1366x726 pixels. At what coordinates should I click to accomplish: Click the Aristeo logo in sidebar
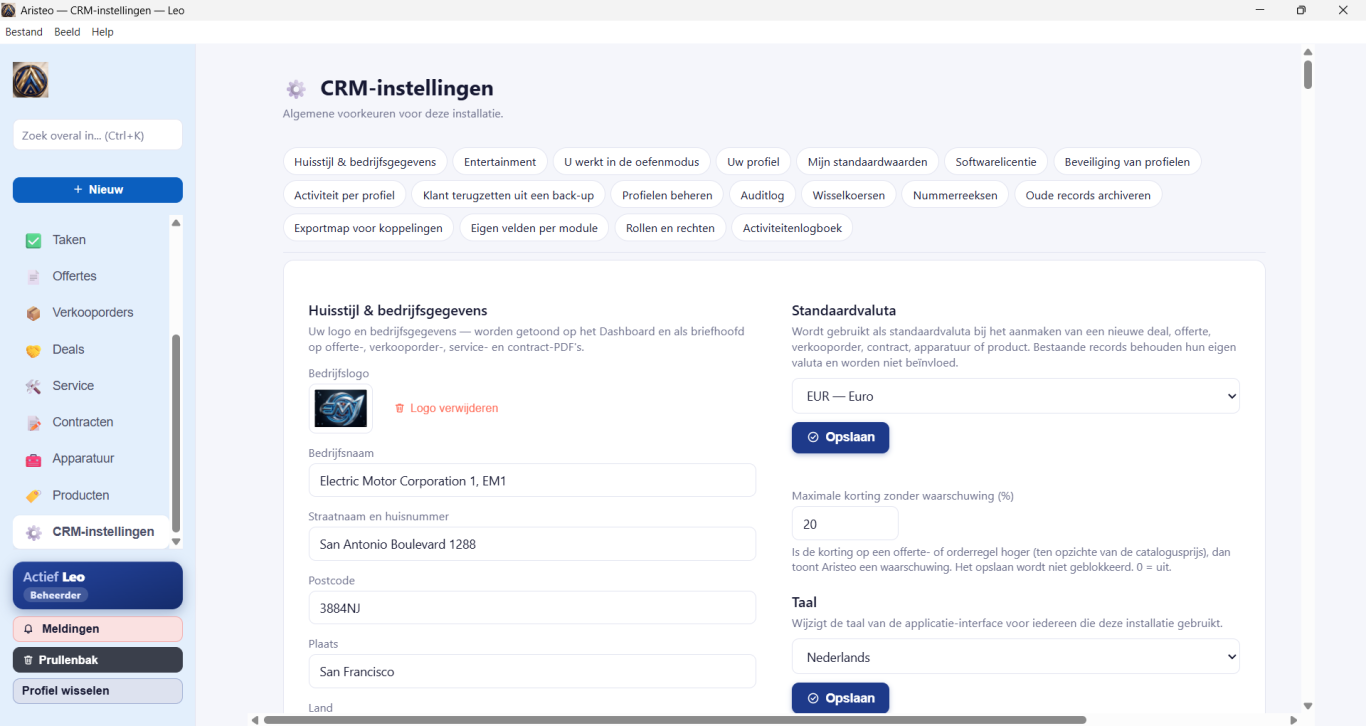(x=30, y=80)
